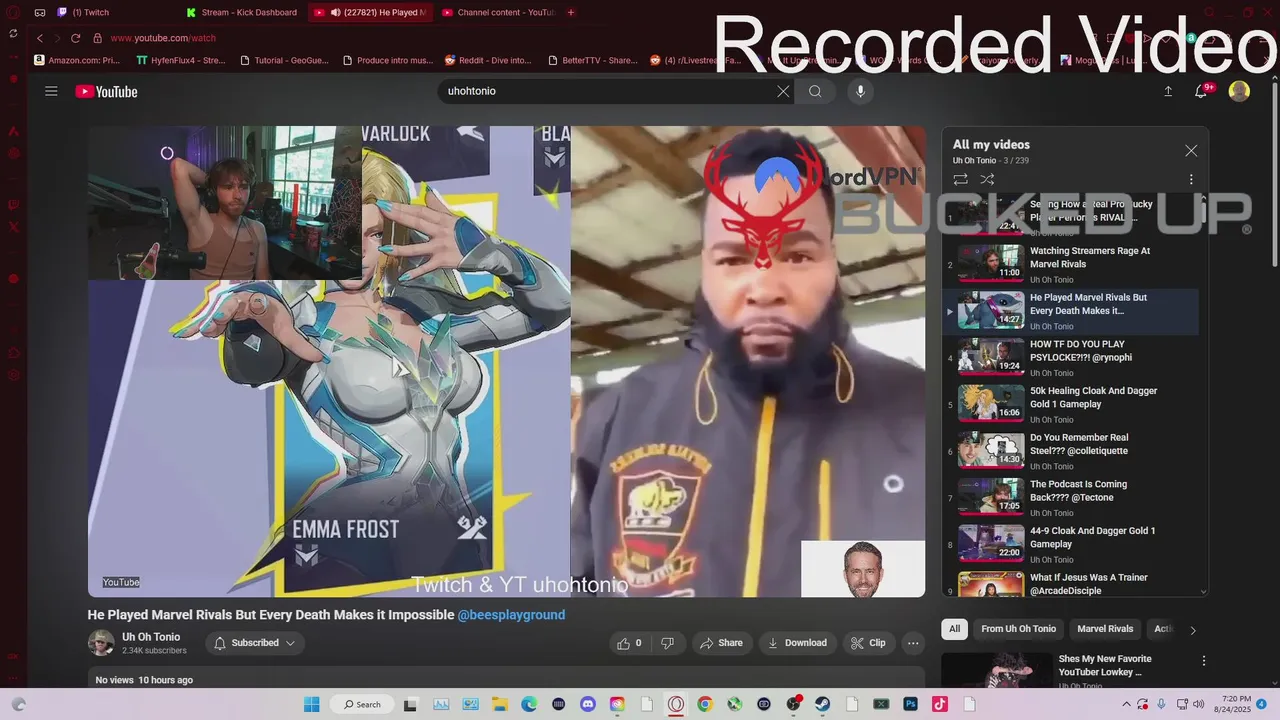Open Tutorial - GeoGue bookmark

(x=283, y=60)
